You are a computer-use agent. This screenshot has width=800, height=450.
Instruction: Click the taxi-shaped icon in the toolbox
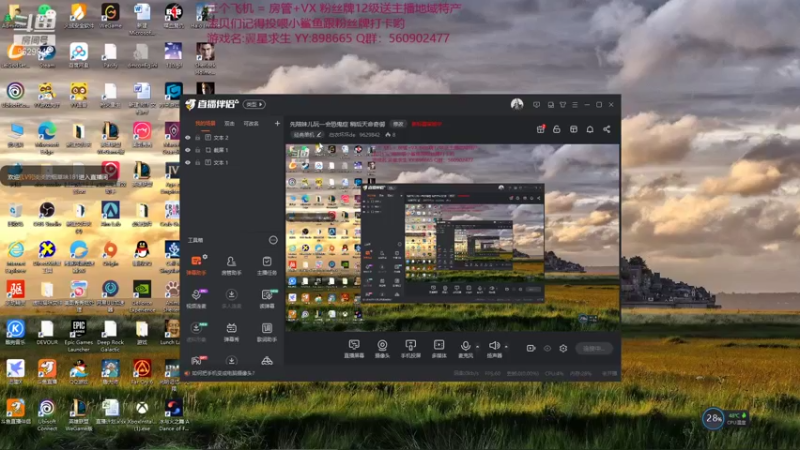tap(266, 361)
